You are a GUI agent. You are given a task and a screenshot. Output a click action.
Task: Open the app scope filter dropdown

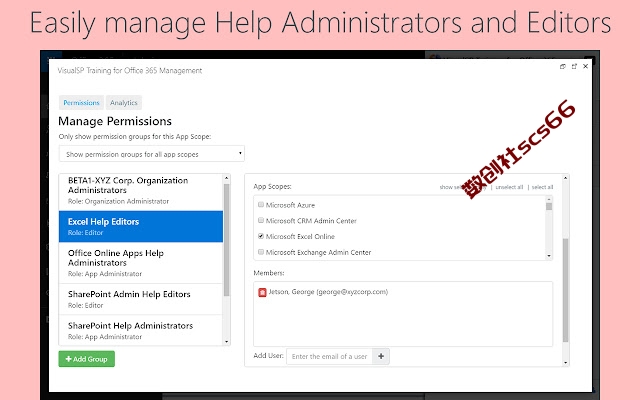[151, 154]
